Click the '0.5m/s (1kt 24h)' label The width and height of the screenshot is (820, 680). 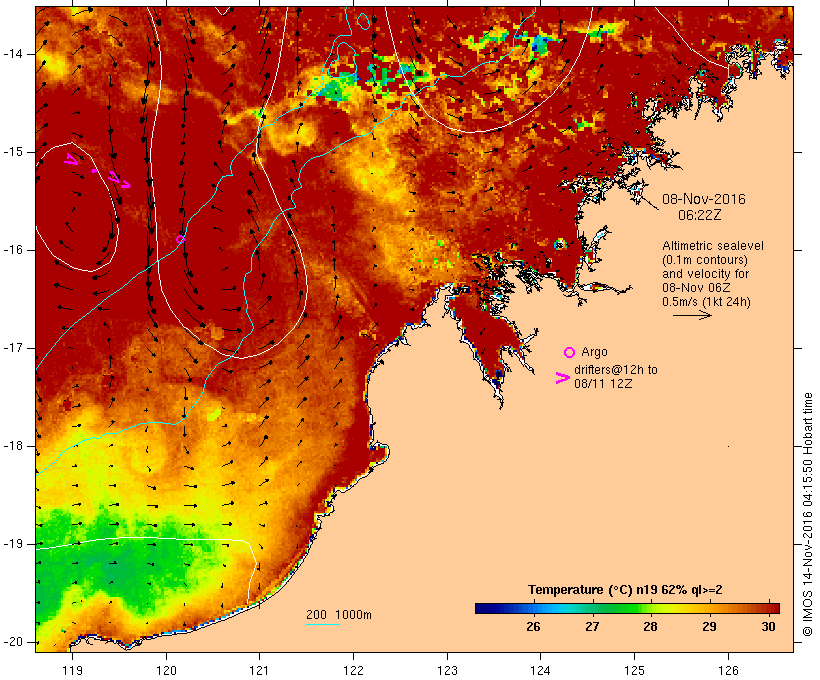[x=706, y=302]
